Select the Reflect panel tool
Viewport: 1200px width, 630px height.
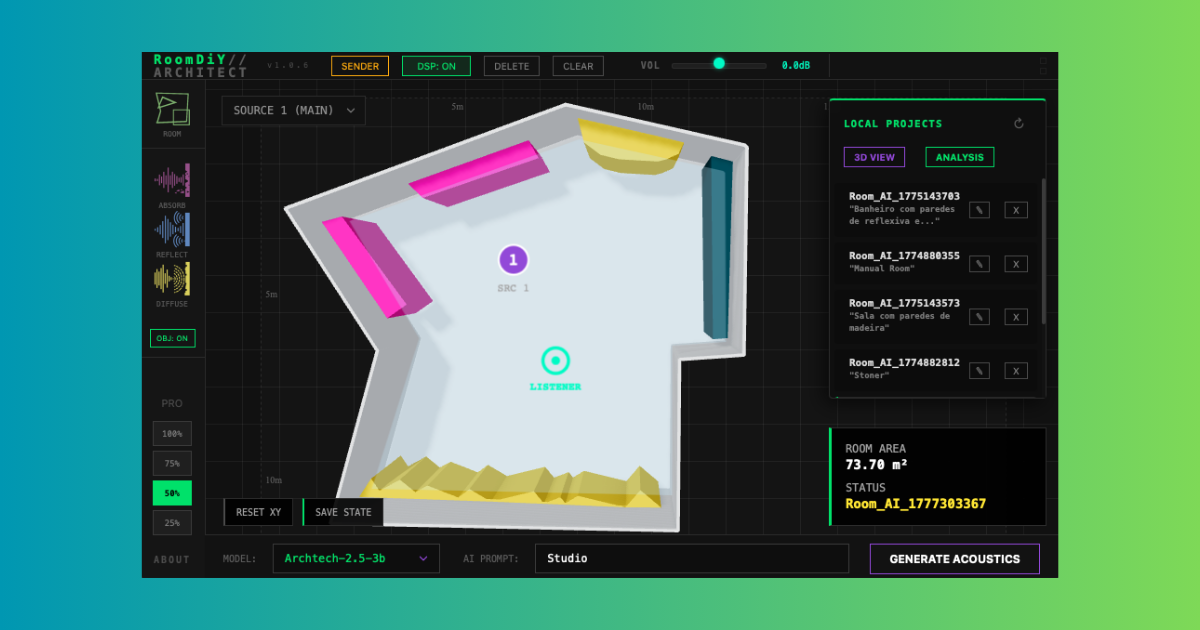172,230
